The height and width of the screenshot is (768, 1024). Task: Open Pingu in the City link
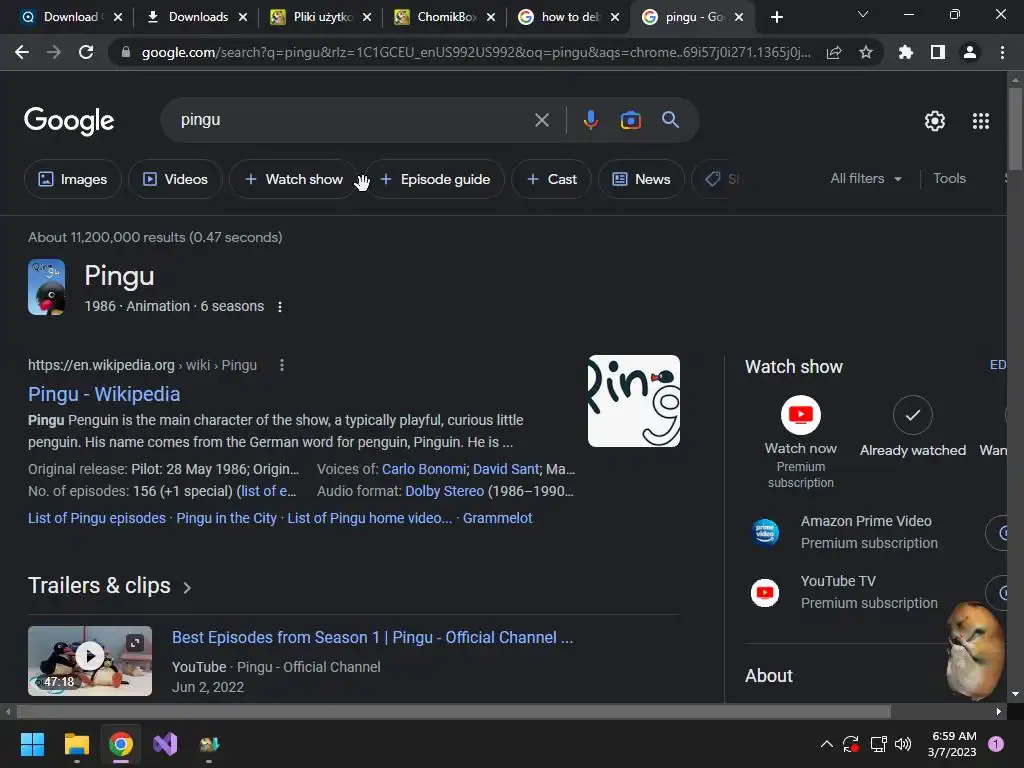coord(227,518)
